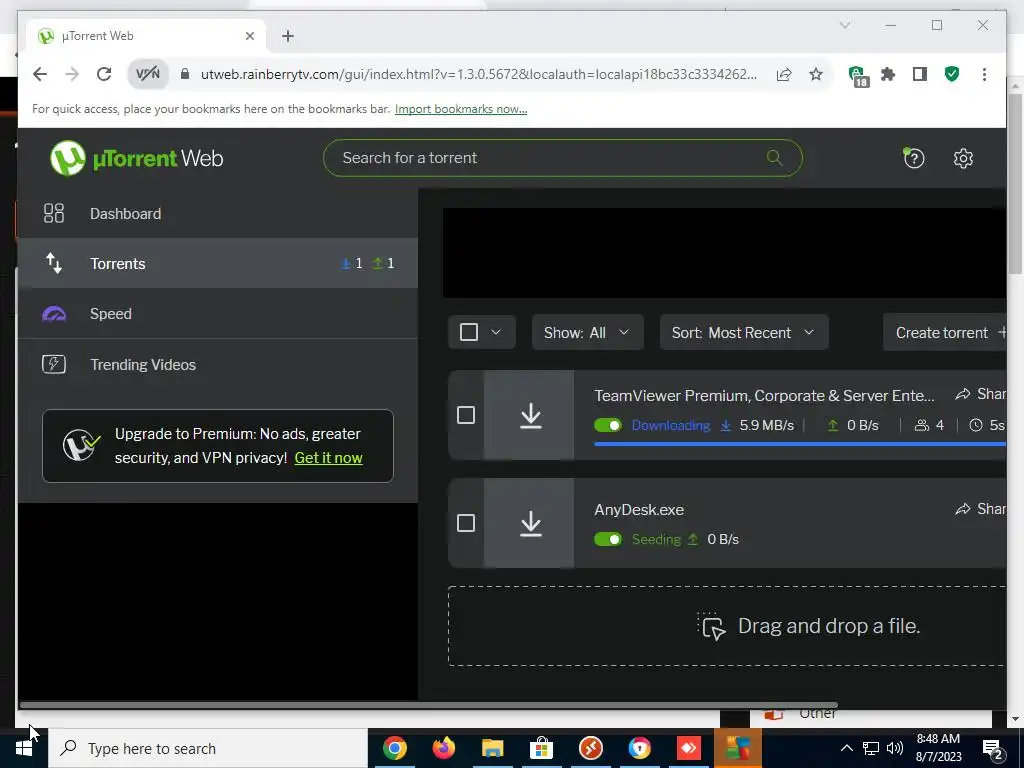Open the AnyDesk icon in the taskbar
This screenshot has width=1024, height=768.
688,748
